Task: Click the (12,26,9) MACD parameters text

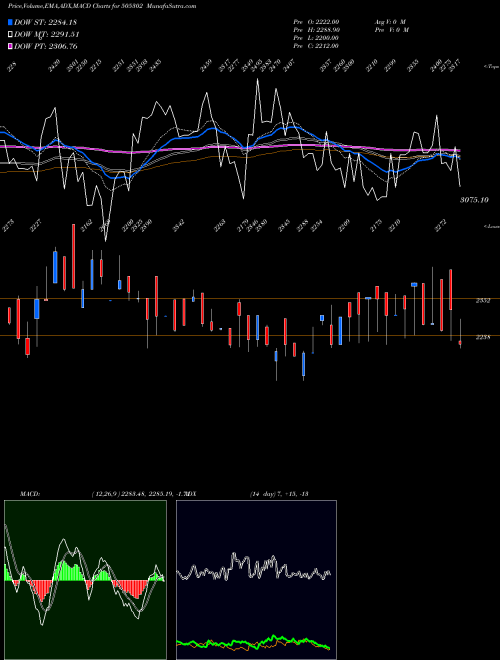Action: pyautogui.click(x=143, y=494)
